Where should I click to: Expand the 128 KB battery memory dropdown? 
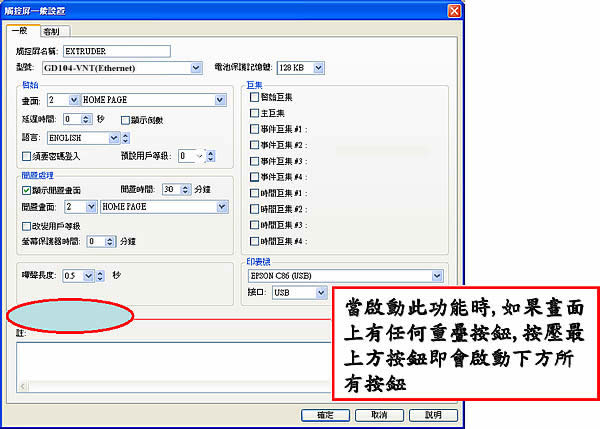320,67
